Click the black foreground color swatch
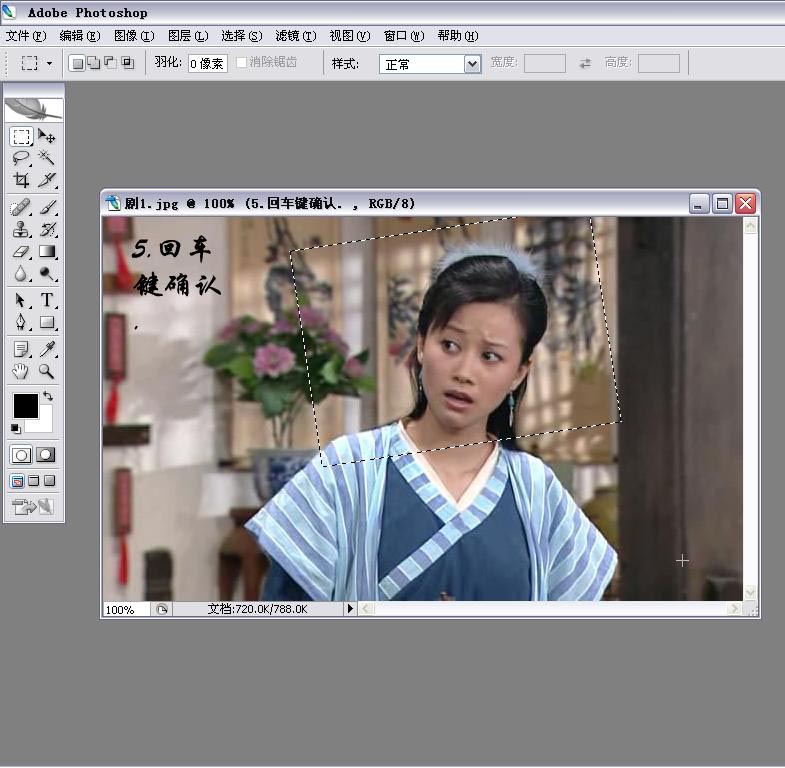This screenshot has width=785, height=768. click(26, 405)
